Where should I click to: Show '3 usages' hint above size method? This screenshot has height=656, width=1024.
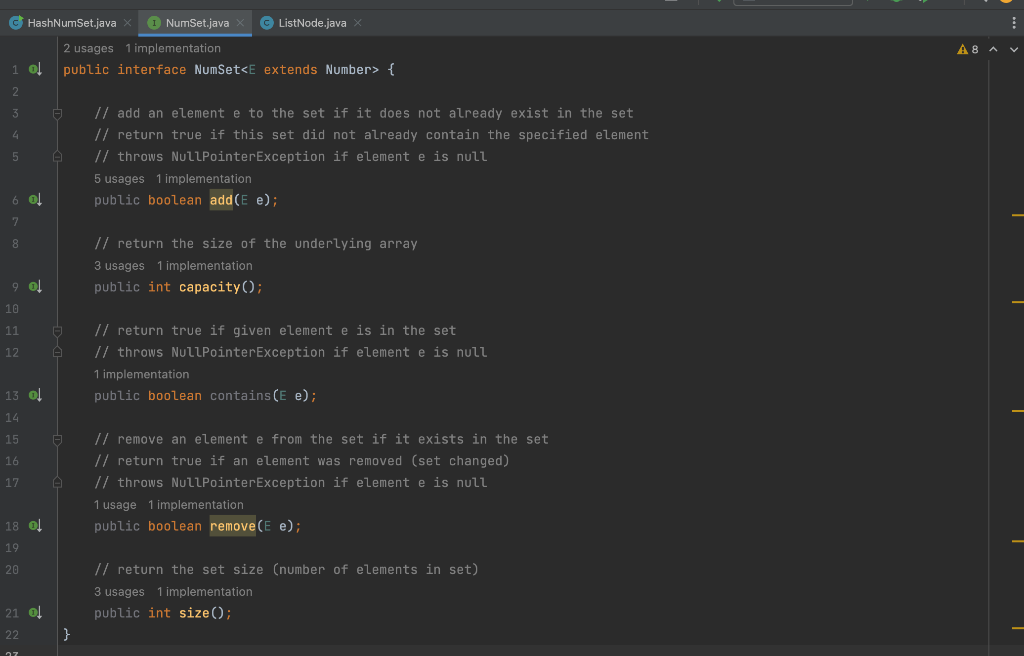[119, 592]
